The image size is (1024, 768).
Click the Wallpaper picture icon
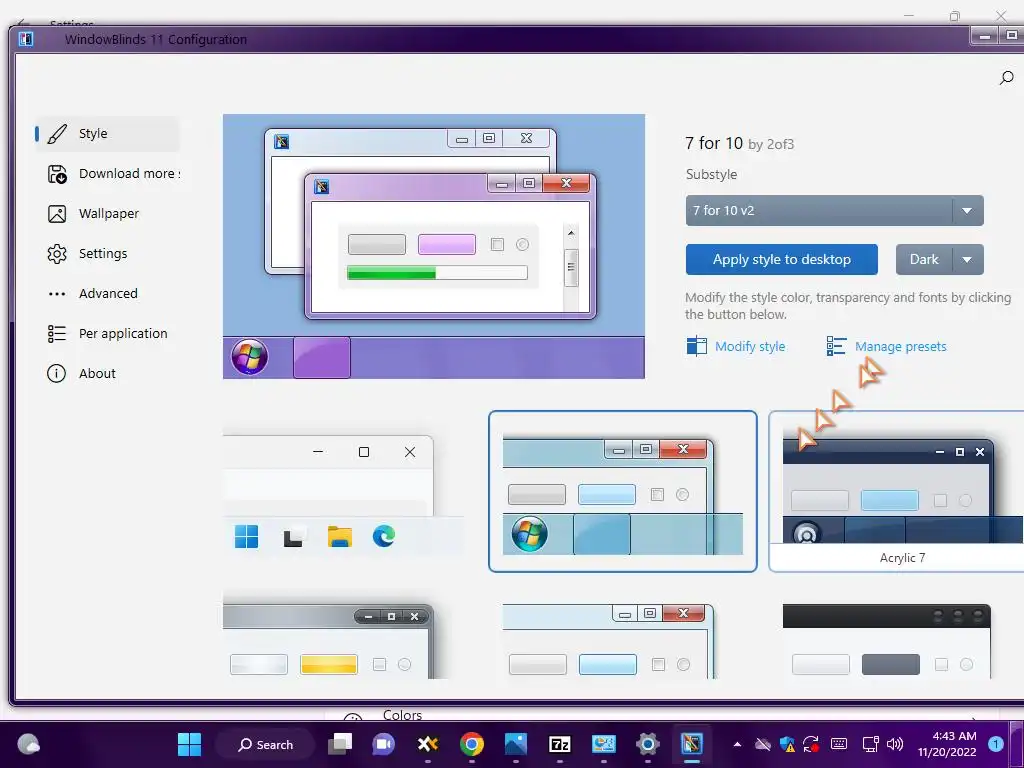57,214
